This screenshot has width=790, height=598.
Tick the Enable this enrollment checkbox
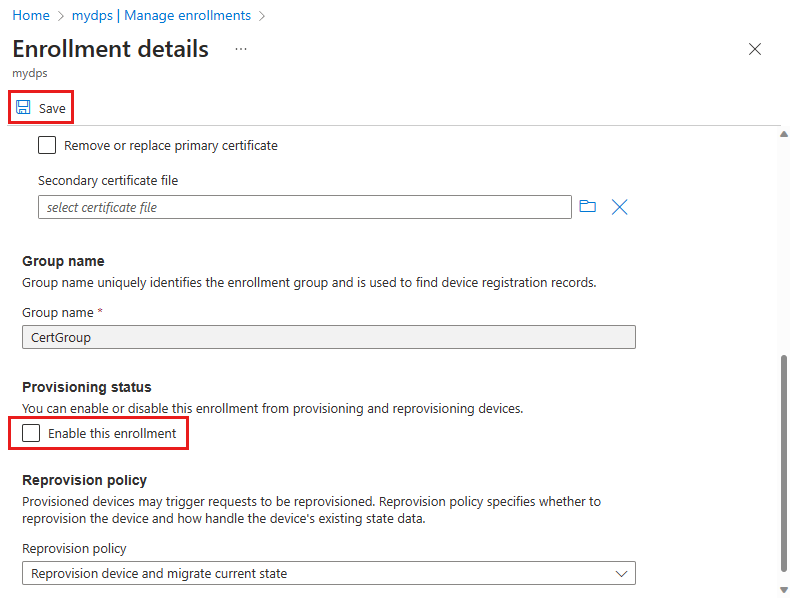[32, 433]
